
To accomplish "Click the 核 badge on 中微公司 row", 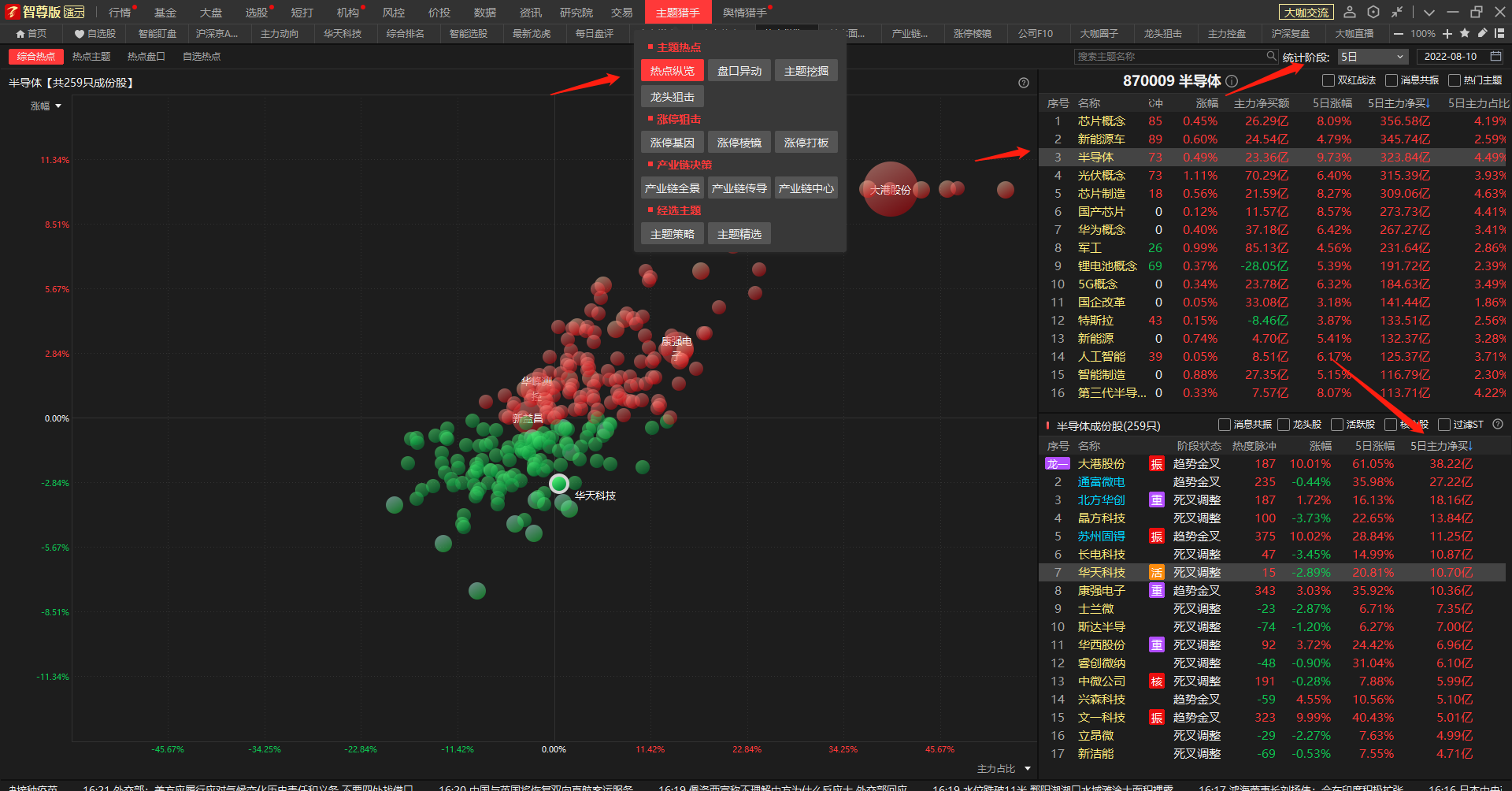I will 1156,681.
